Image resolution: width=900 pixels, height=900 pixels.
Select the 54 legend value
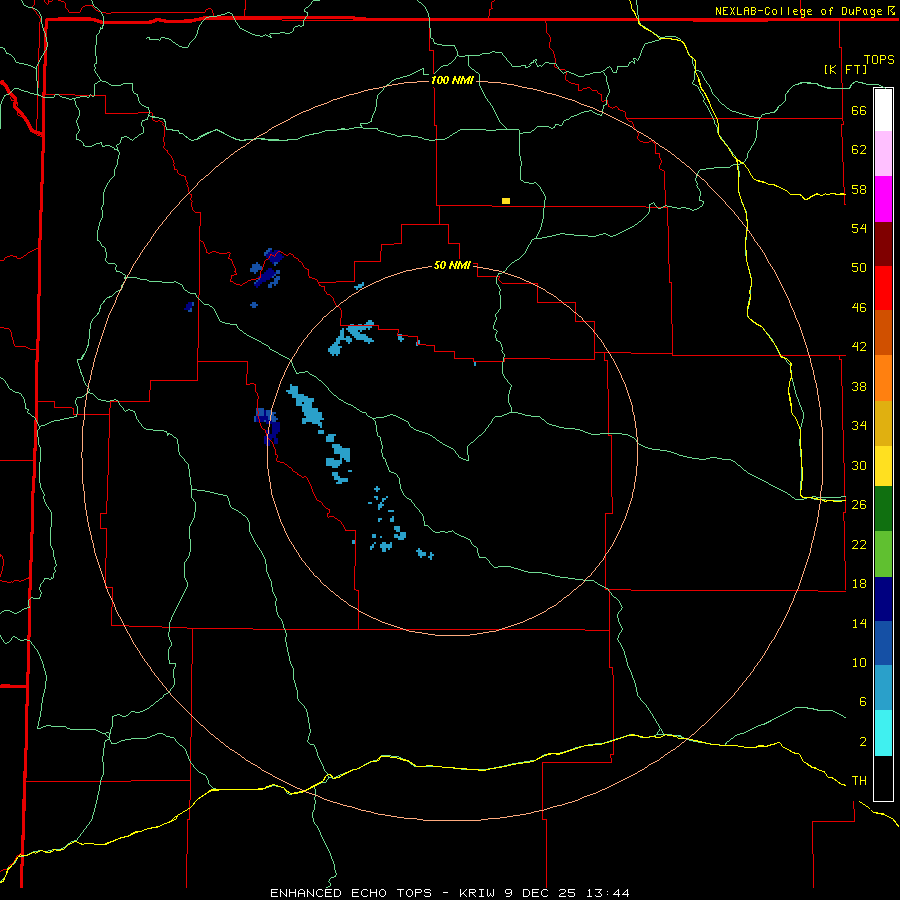coord(859,228)
